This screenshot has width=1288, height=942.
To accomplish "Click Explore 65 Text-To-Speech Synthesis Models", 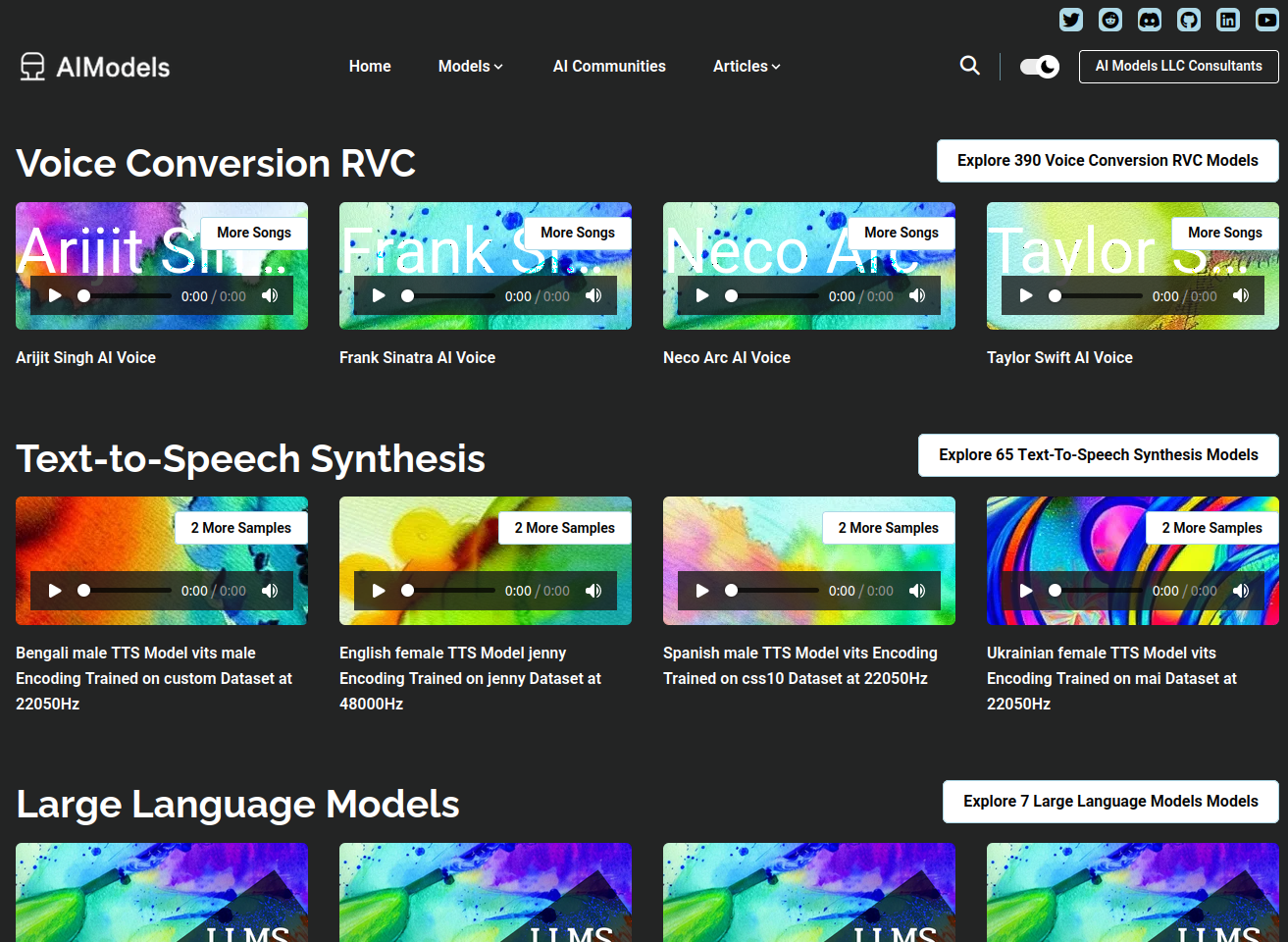I will 1099,455.
